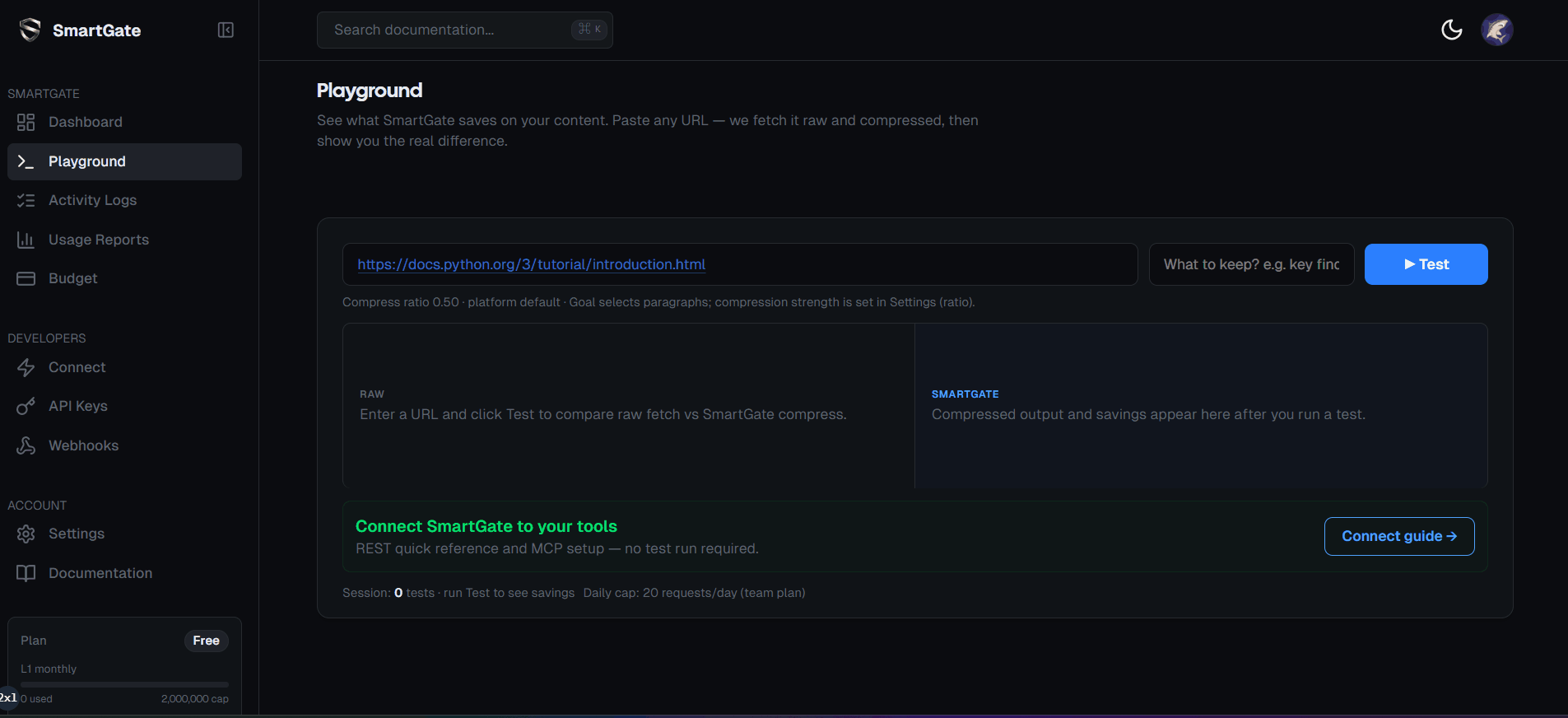The image size is (1568, 718).
Task: Click the L1 monthly usage progress bar
Action: (124, 684)
